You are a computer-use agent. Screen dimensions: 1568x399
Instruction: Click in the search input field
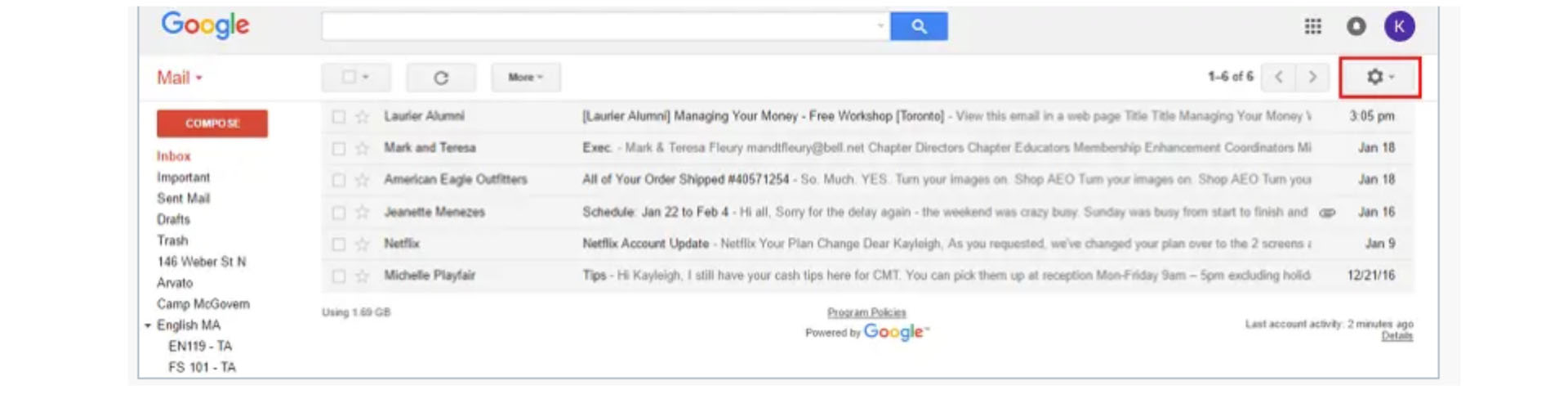tap(604, 26)
